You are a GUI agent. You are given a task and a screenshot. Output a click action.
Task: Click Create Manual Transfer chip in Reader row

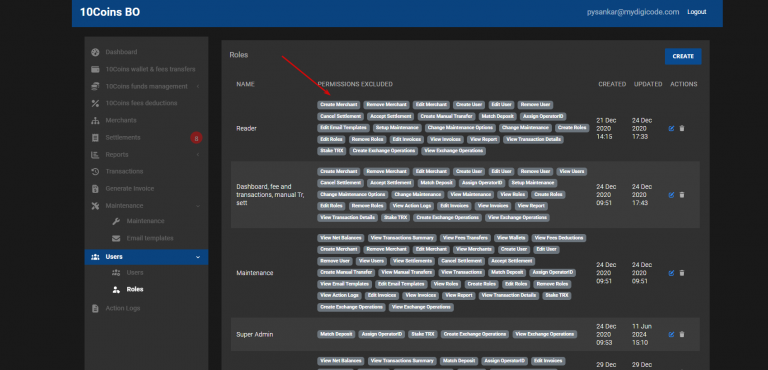point(446,117)
